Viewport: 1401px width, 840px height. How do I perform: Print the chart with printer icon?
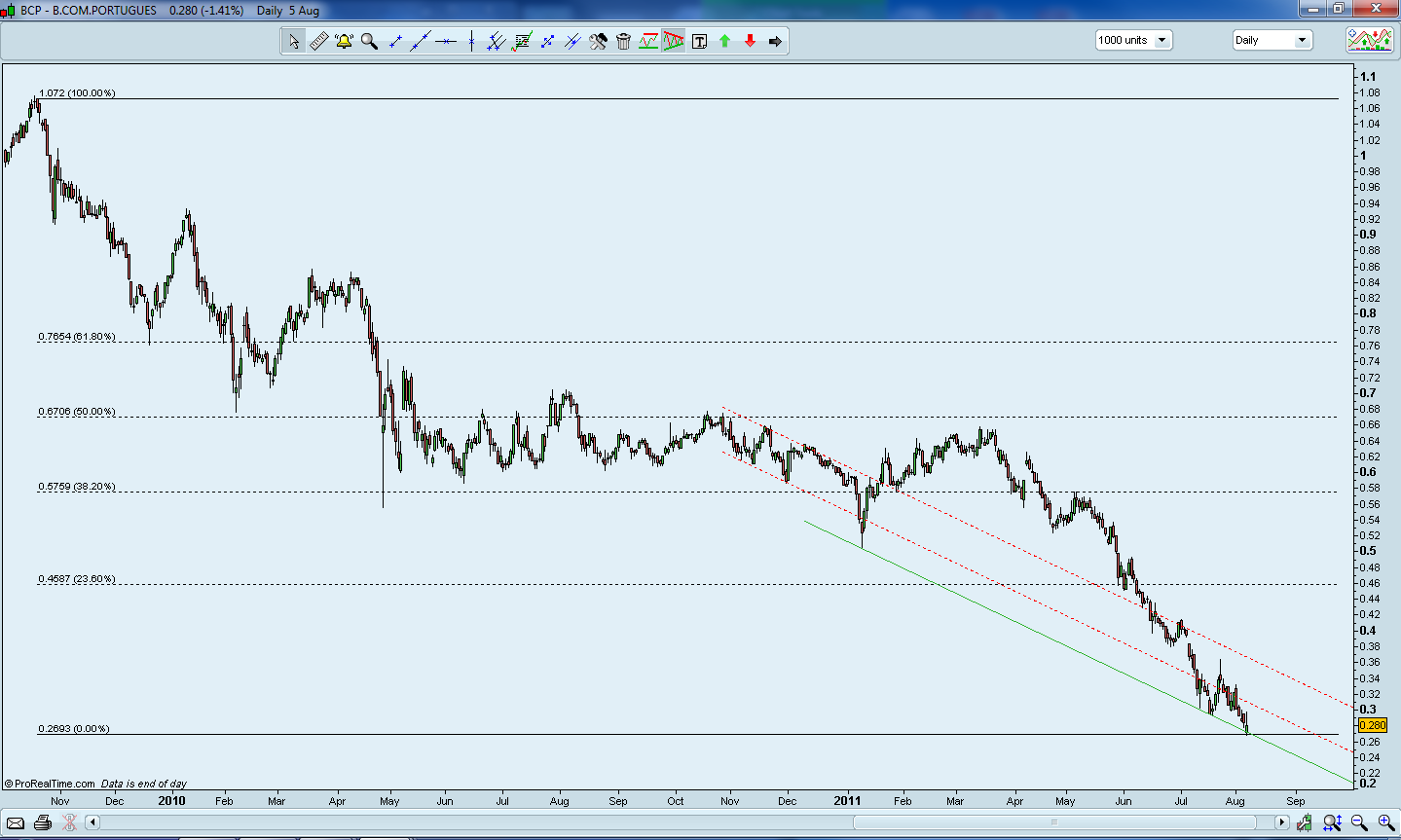point(43,822)
